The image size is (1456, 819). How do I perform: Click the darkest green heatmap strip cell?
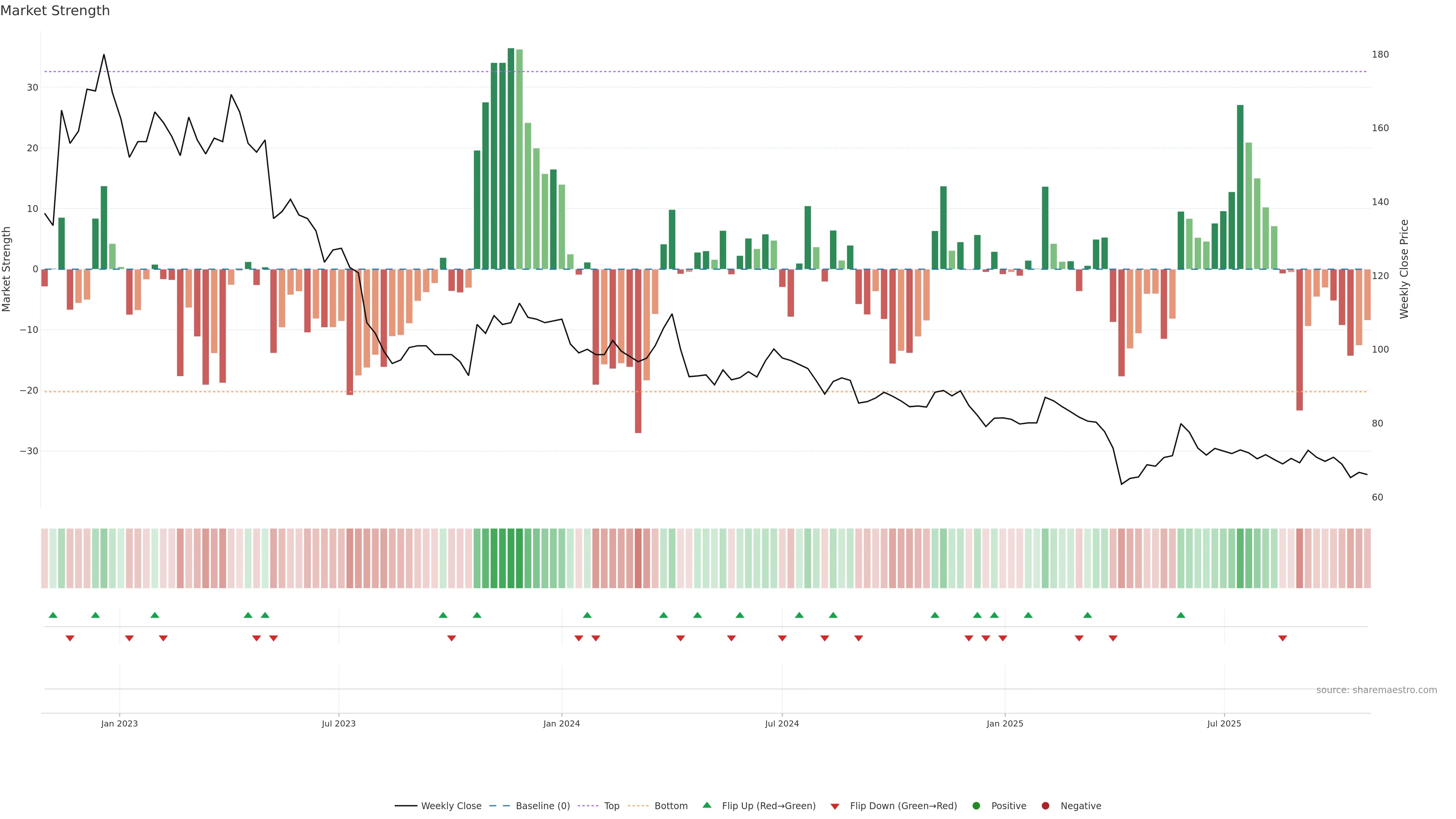(x=511, y=558)
